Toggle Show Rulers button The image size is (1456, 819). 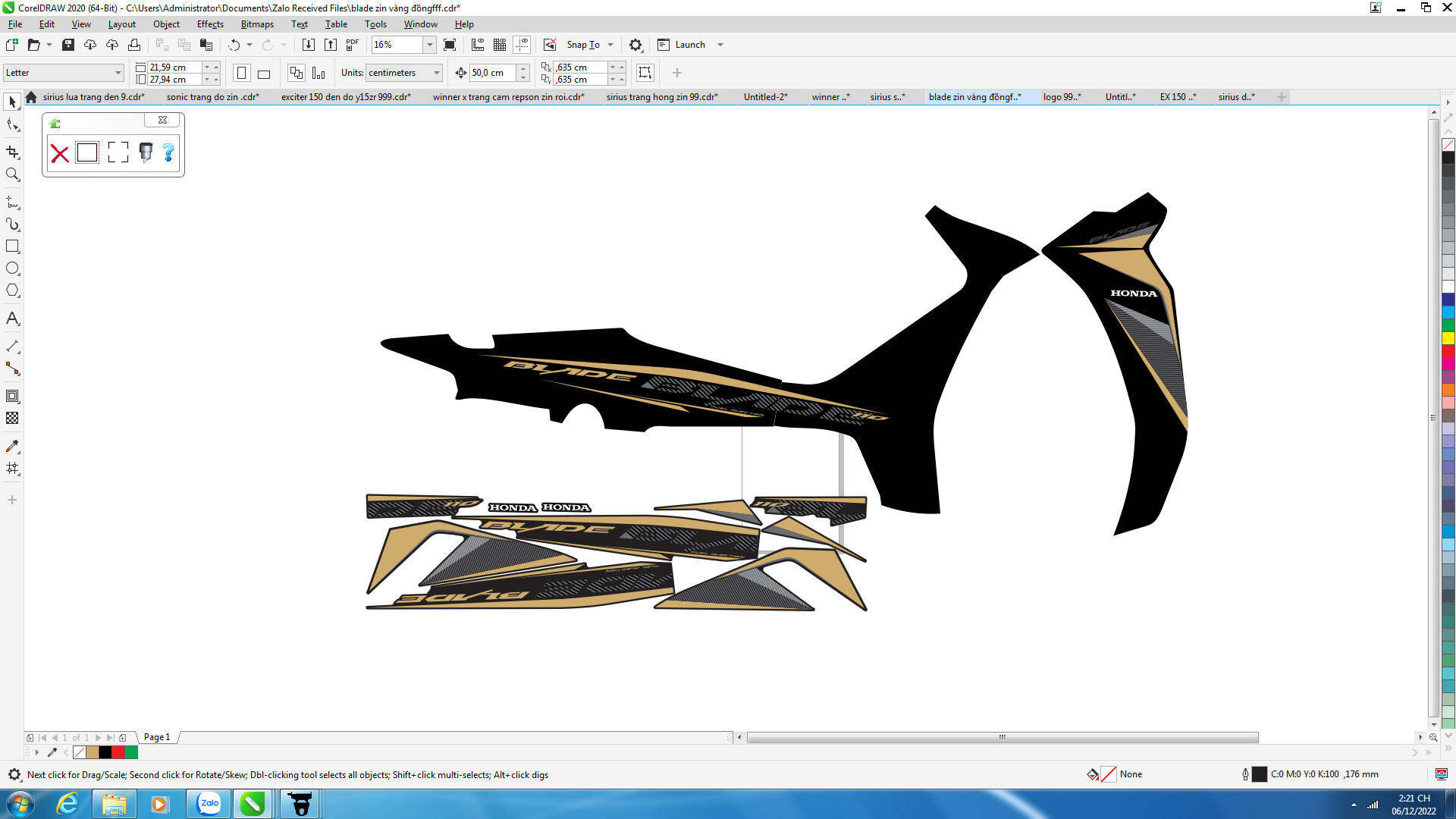[x=477, y=45]
